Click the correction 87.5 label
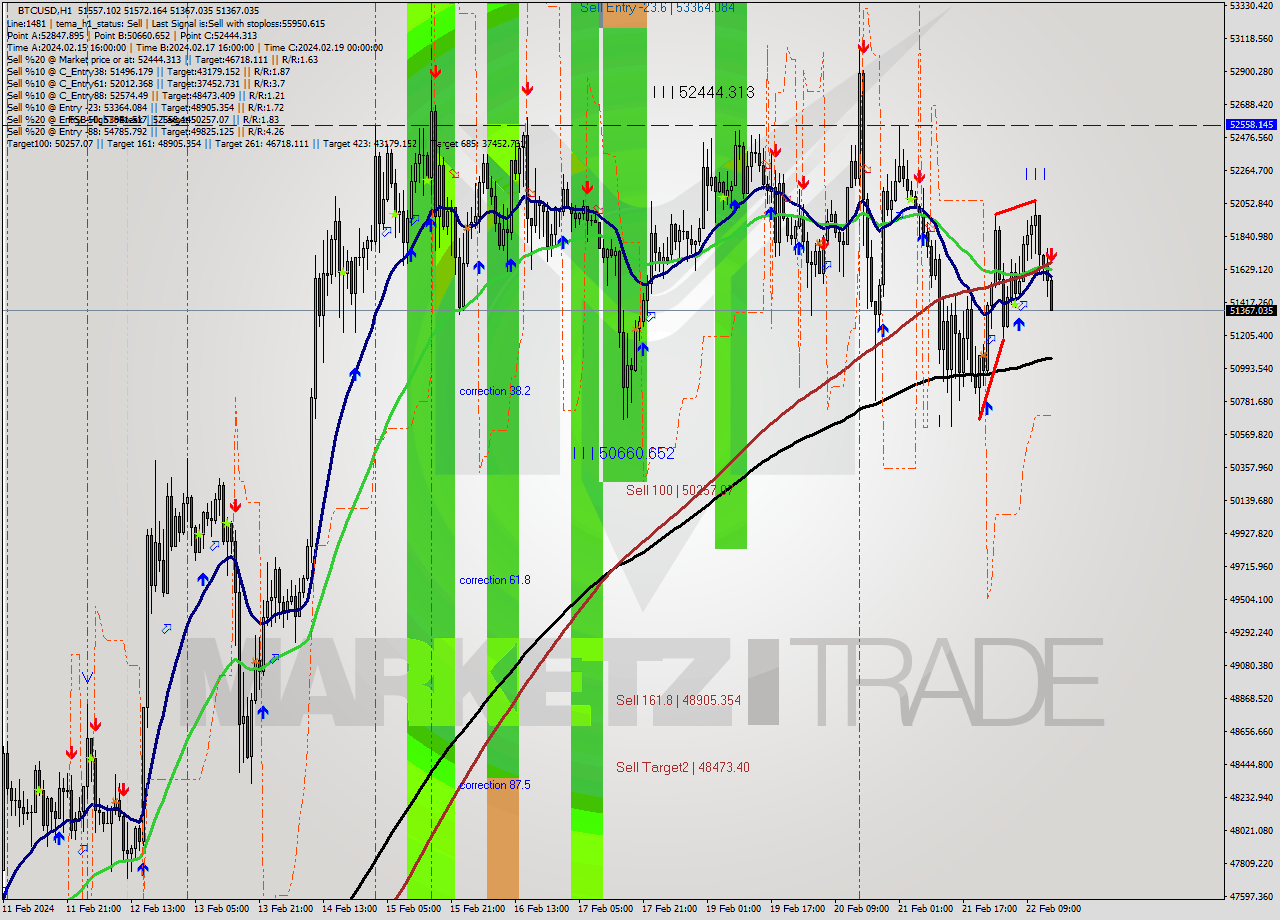The width and height of the screenshot is (1280, 920). (x=495, y=785)
